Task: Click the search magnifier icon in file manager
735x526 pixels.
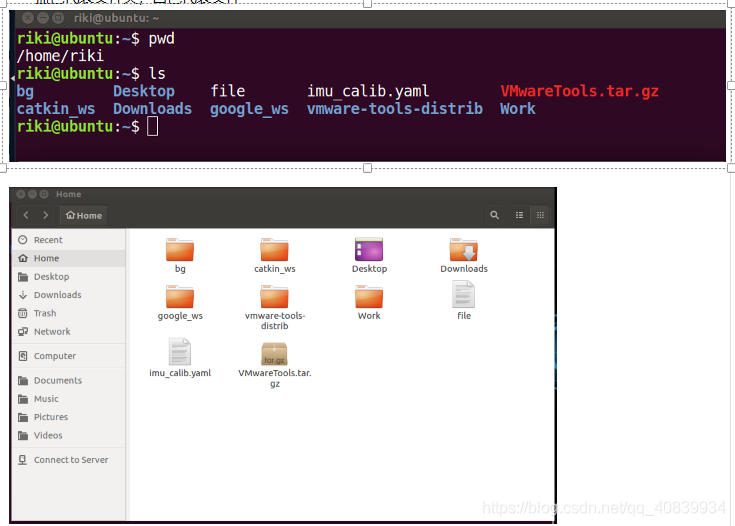Action: (x=495, y=215)
